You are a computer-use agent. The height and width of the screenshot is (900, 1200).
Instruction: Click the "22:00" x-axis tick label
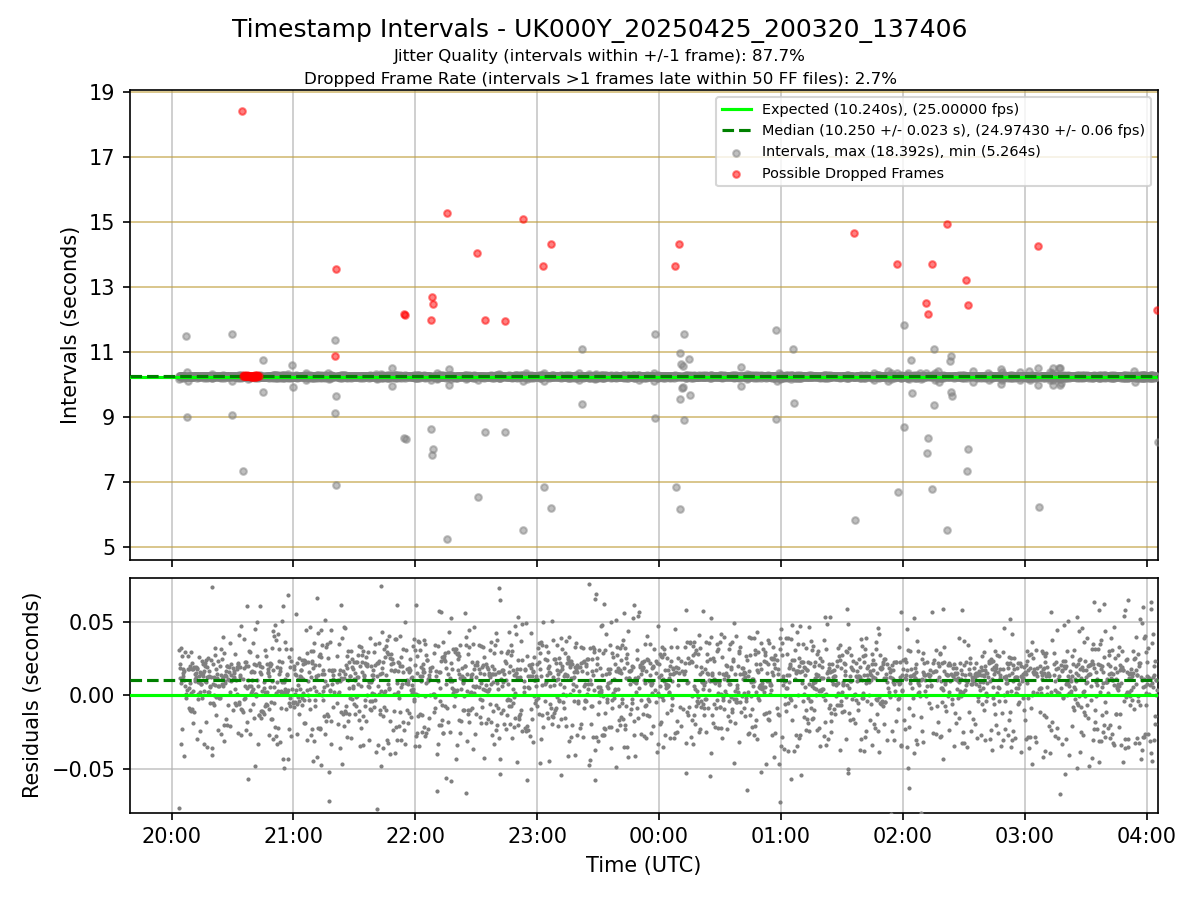point(415,834)
